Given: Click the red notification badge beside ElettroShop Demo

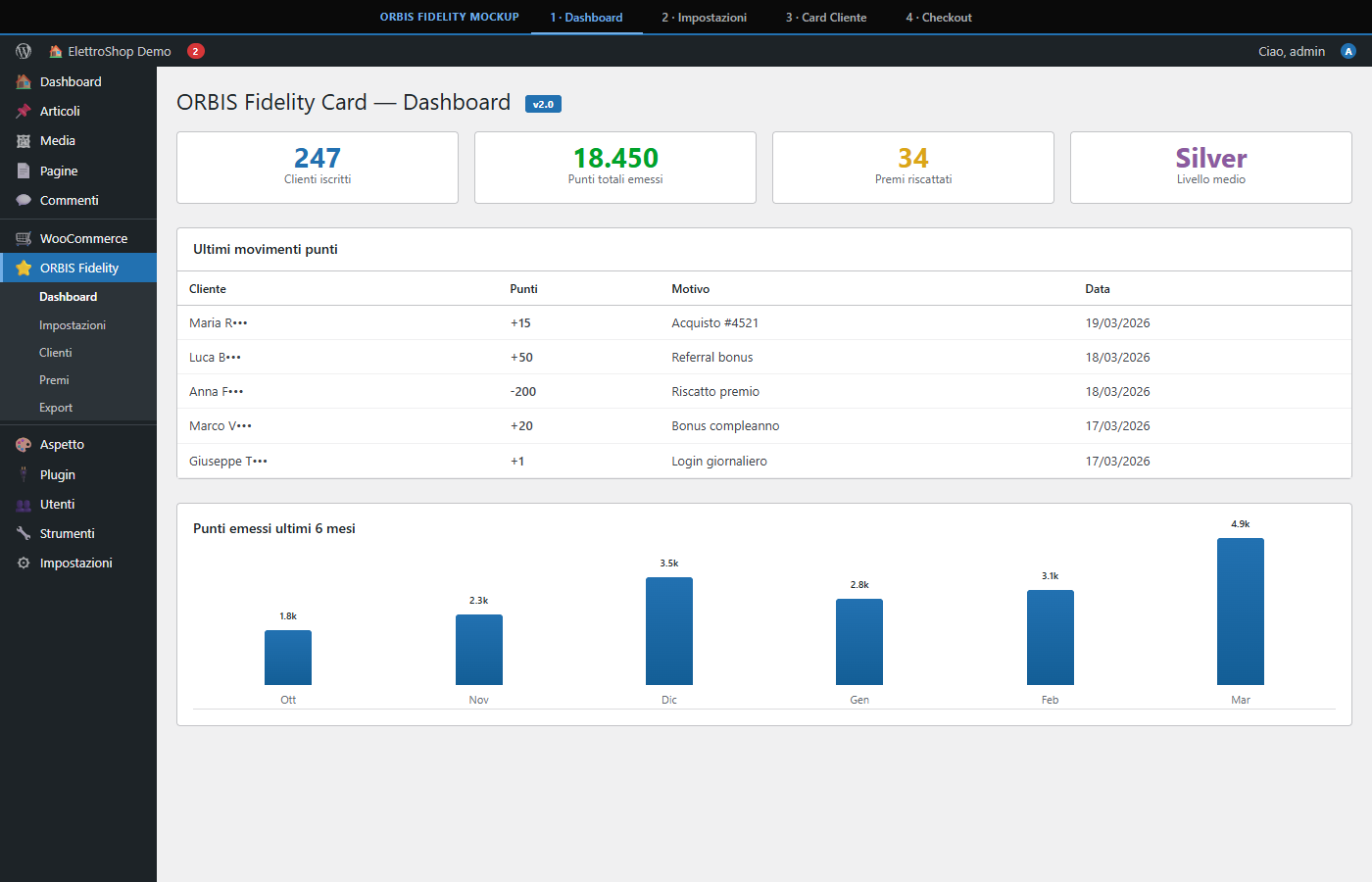Looking at the screenshot, I should click(195, 51).
